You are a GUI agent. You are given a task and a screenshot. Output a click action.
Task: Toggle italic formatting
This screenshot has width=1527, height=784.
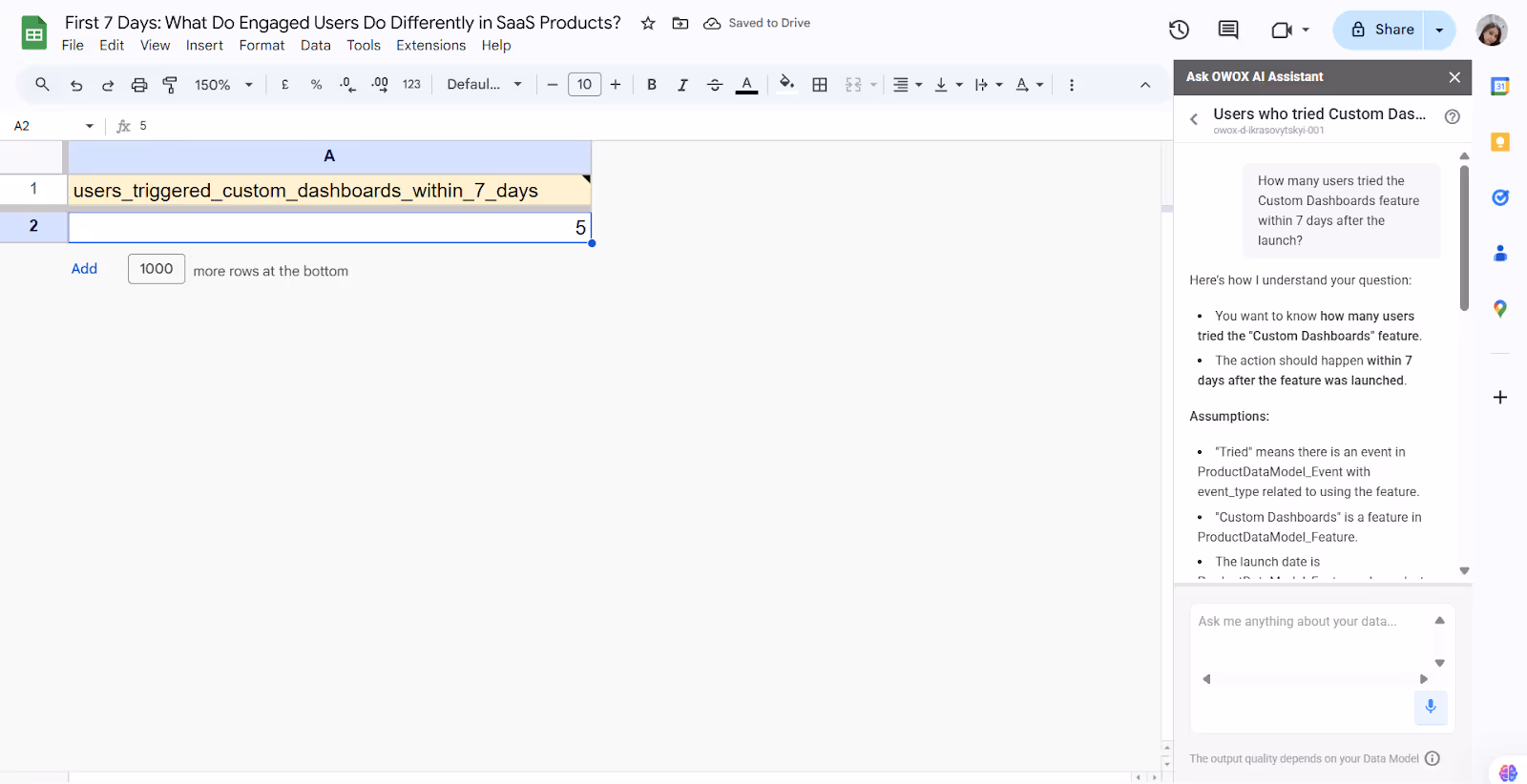[x=682, y=85]
